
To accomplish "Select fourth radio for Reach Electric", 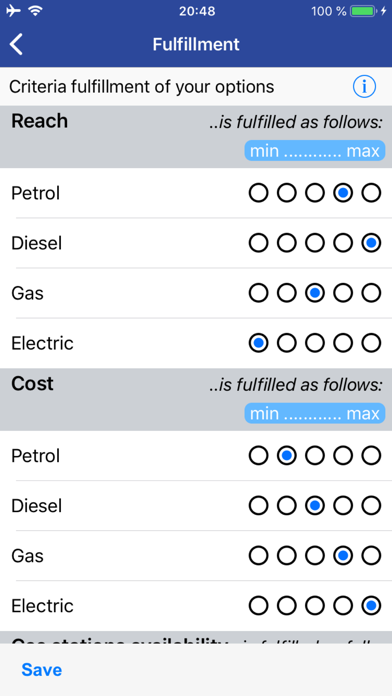I will tap(343, 343).
